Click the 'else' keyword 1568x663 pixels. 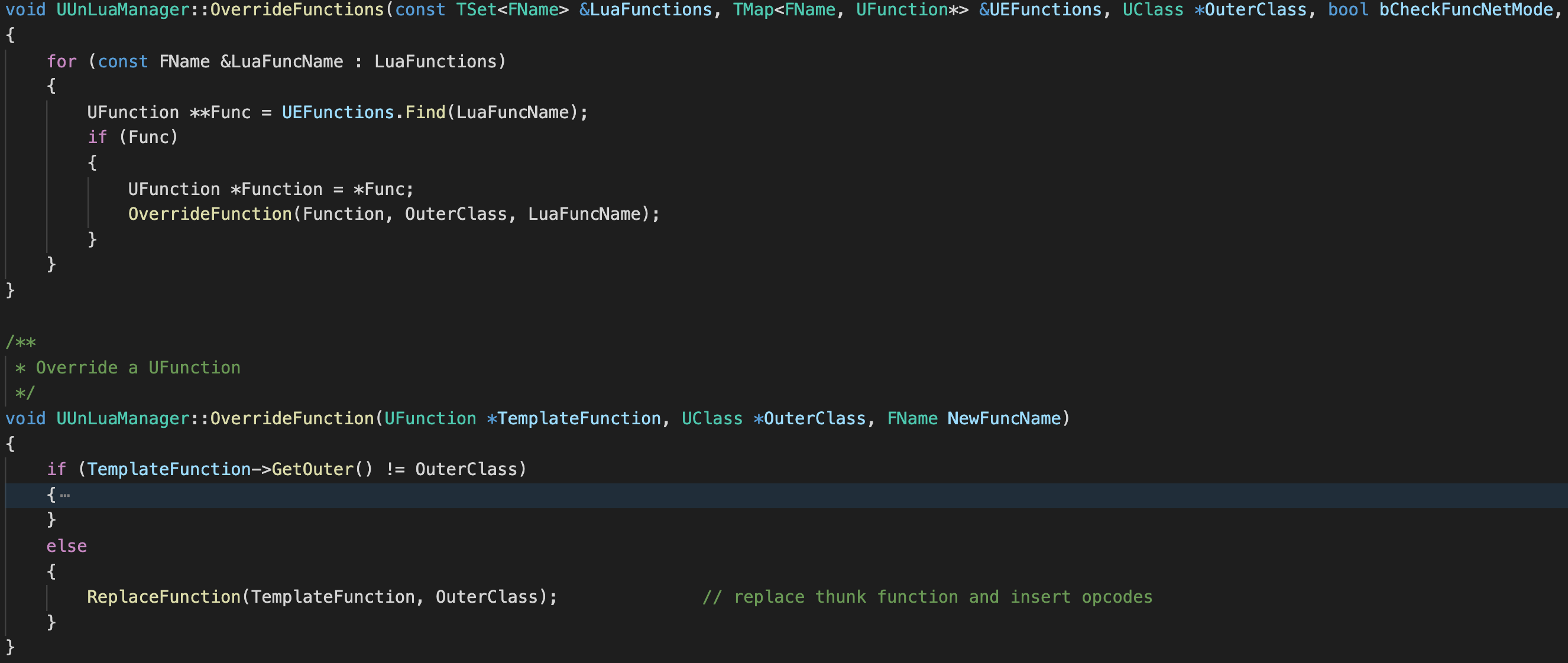click(x=66, y=546)
